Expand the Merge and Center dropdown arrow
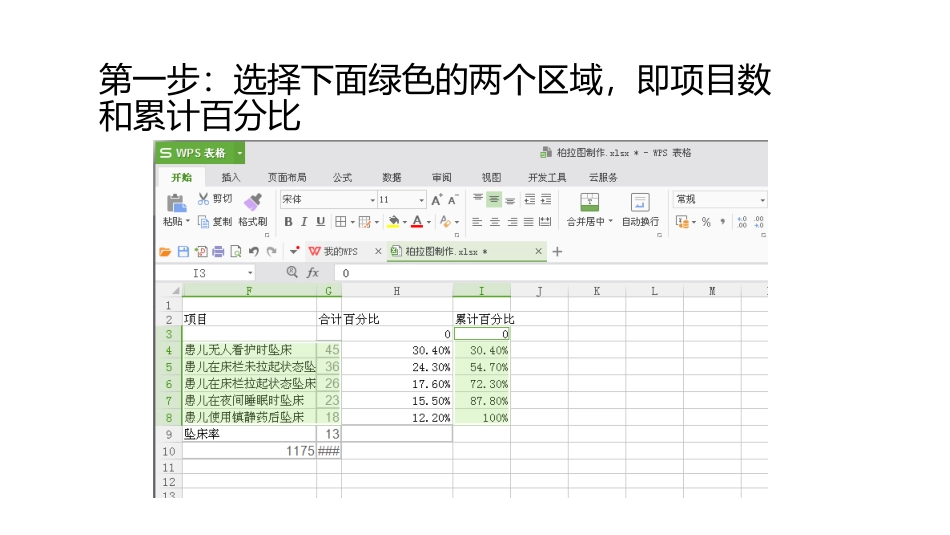 611,222
